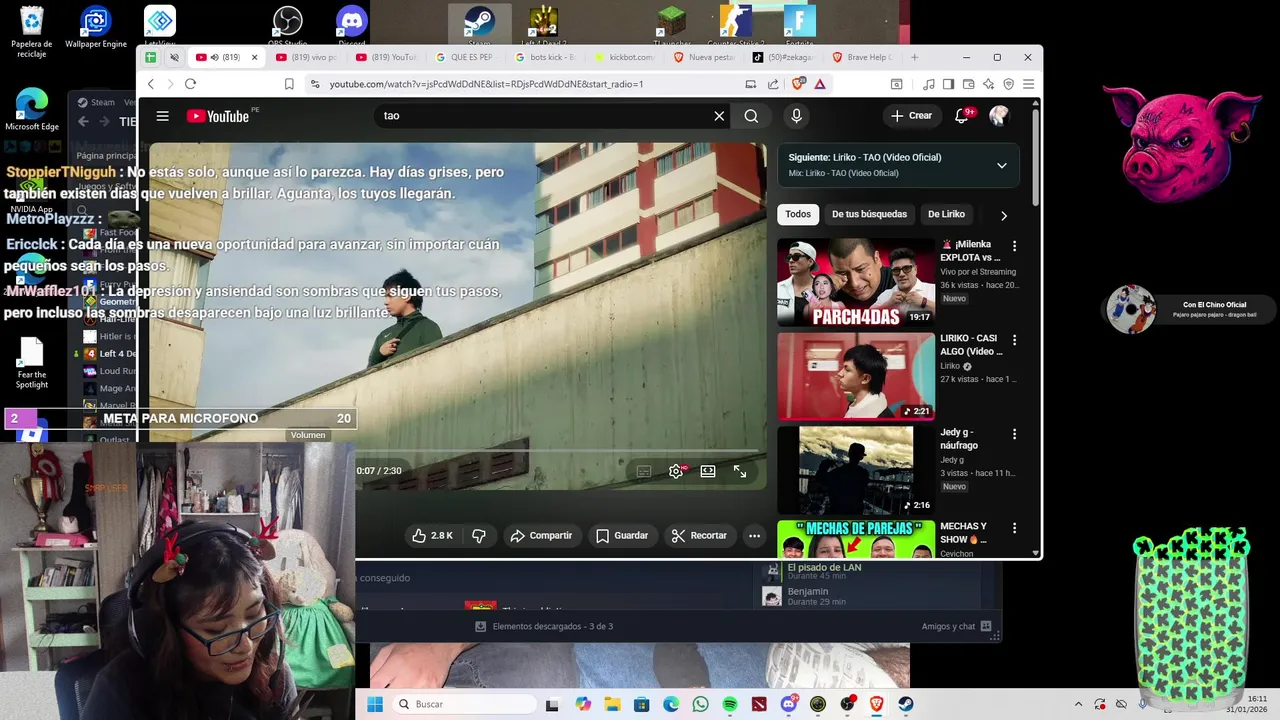Focus the Windows taskbar 'Buscar' search box
Viewport: 1280px width, 720px height.
point(464,704)
